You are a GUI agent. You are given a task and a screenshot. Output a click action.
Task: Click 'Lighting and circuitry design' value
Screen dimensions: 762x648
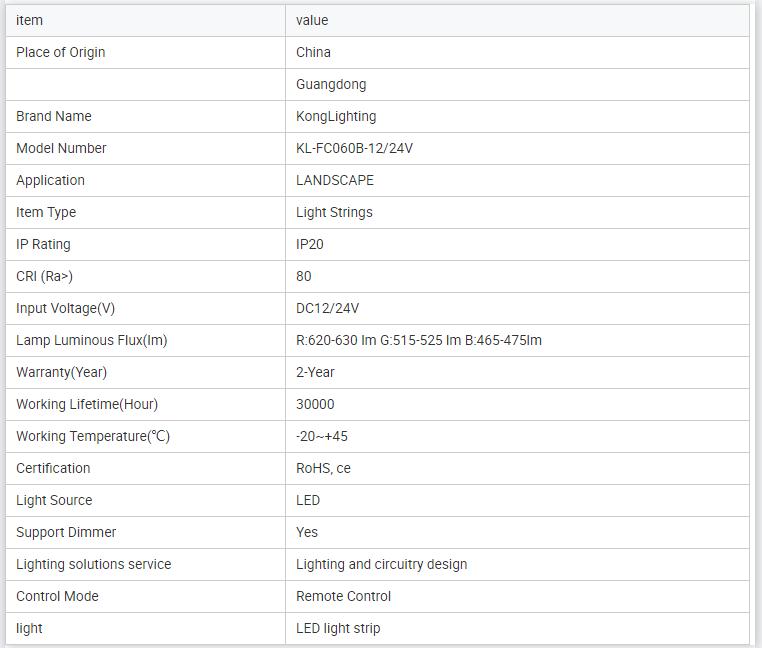(x=381, y=564)
